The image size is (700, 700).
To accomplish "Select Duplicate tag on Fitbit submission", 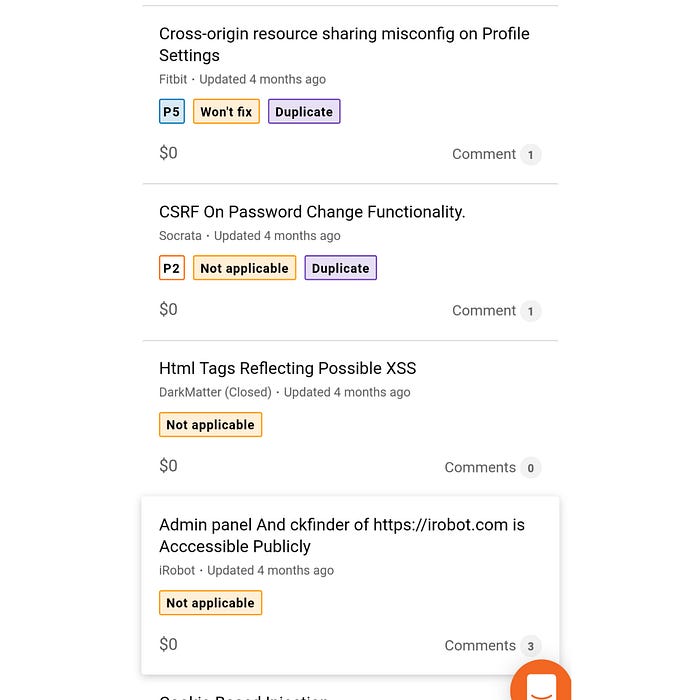I will pos(304,112).
